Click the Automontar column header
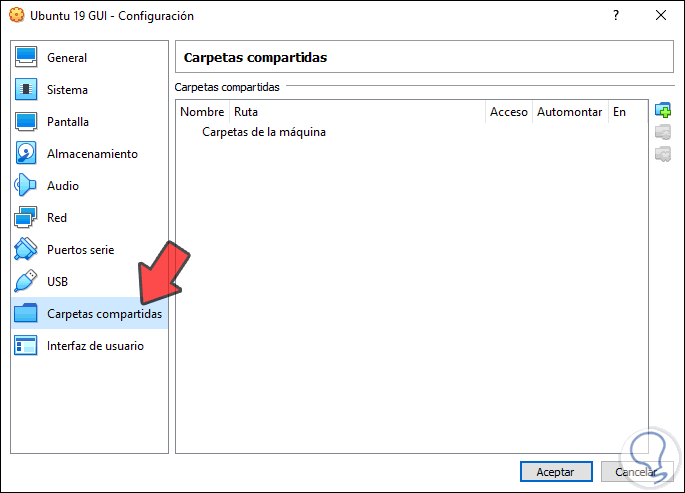Viewport: 685px width, 493px height. [x=568, y=112]
